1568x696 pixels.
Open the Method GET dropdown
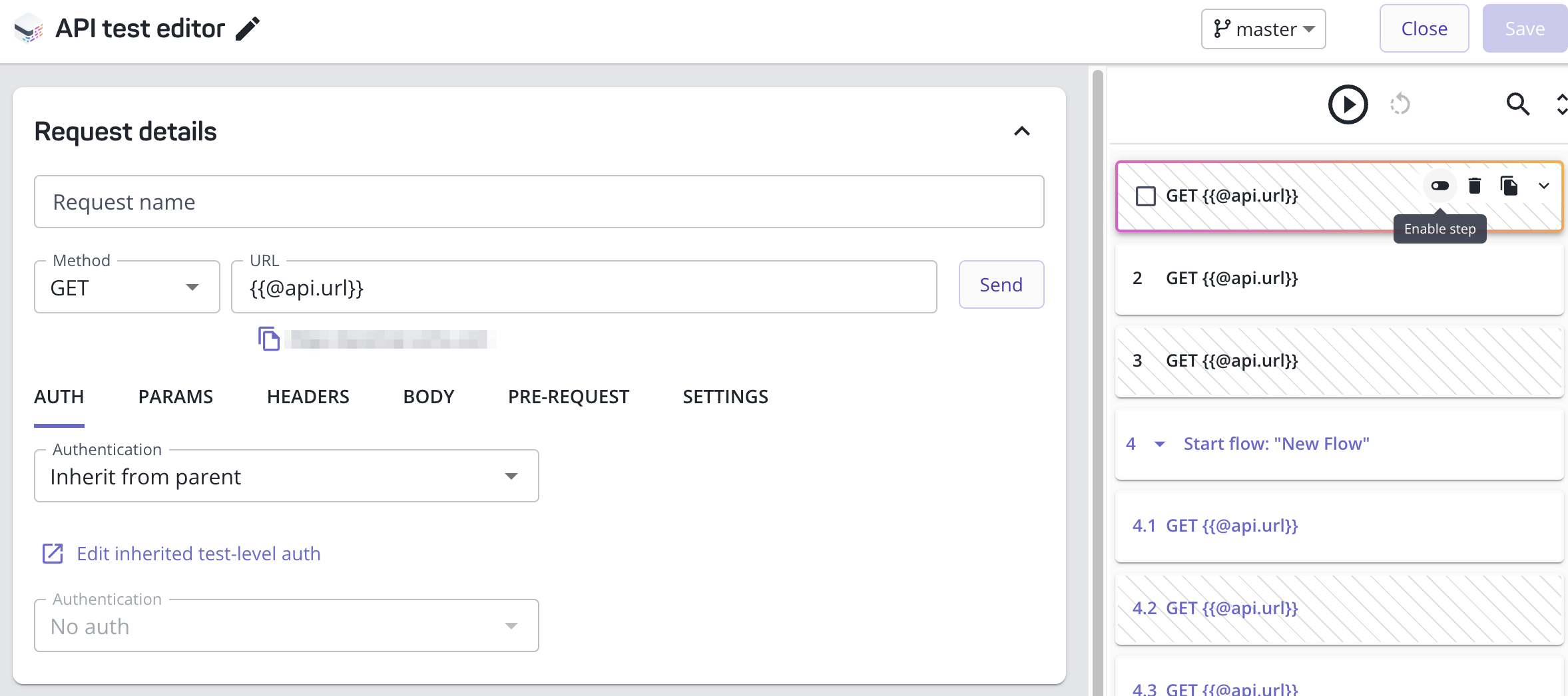tap(127, 287)
